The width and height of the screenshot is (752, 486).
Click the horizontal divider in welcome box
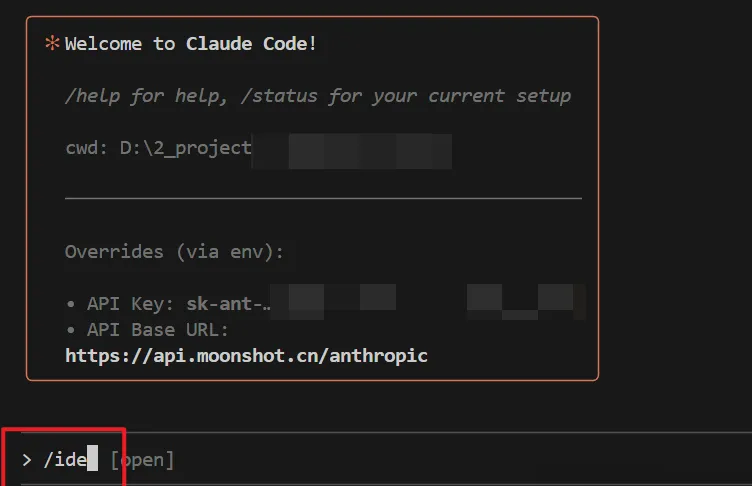[323, 199]
